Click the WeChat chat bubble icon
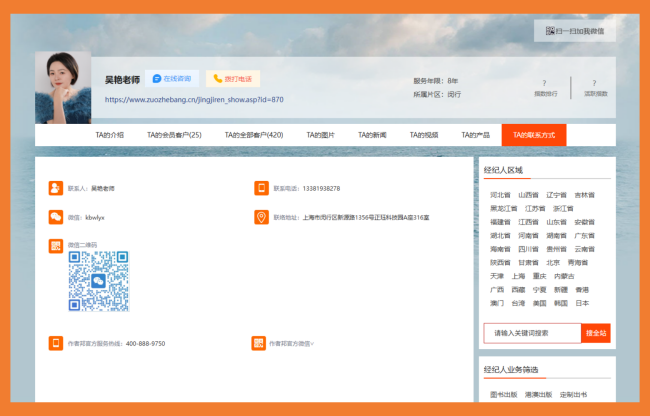This screenshot has width=650, height=416. click(55, 217)
